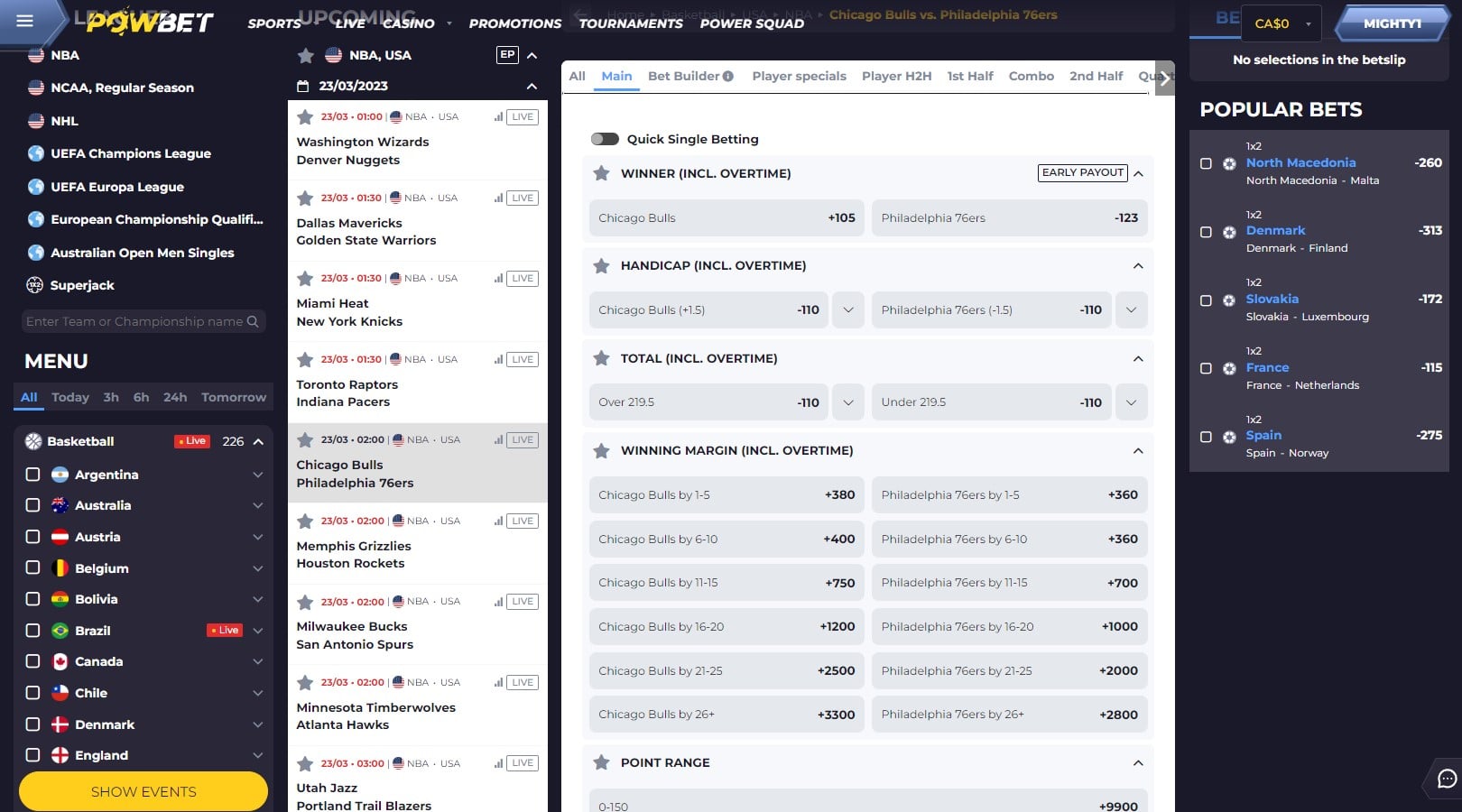Image resolution: width=1462 pixels, height=812 pixels.
Task: Open stats icon for Washington Wizards match
Action: pyautogui.click(x=498, y=117)
